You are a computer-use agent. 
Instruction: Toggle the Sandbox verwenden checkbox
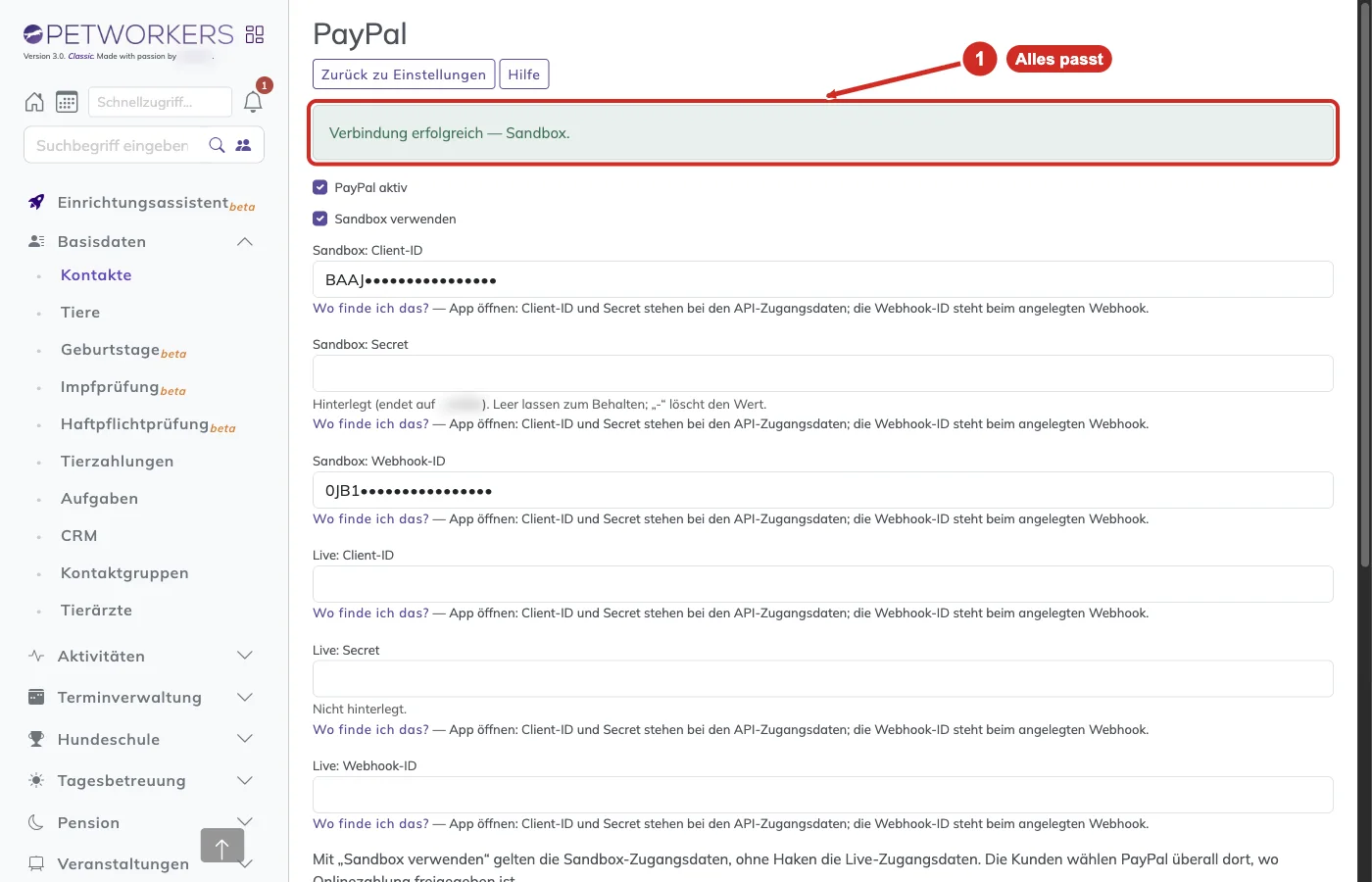(x=320, y=219)
